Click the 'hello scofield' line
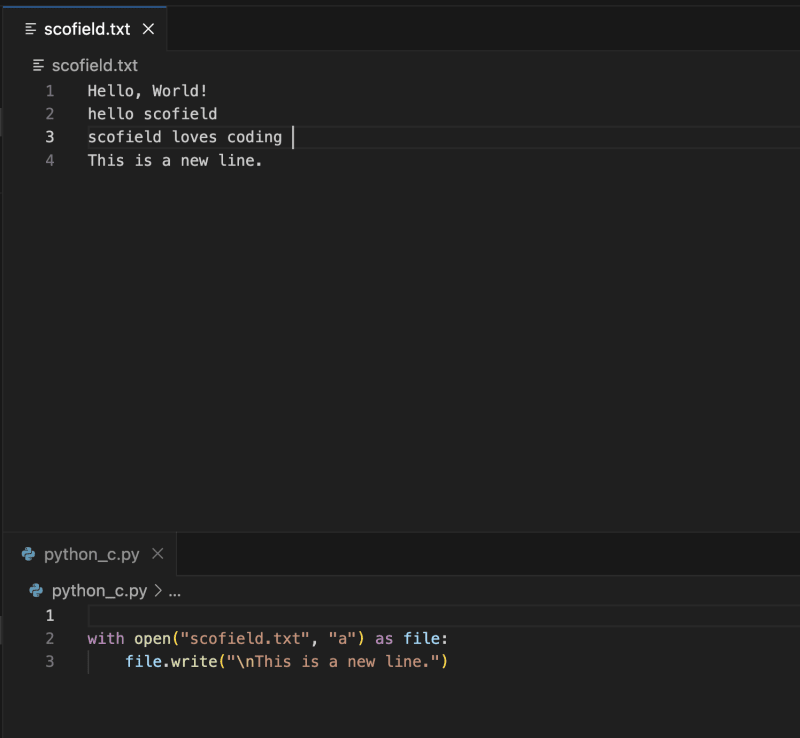 (x=152, y=114)
